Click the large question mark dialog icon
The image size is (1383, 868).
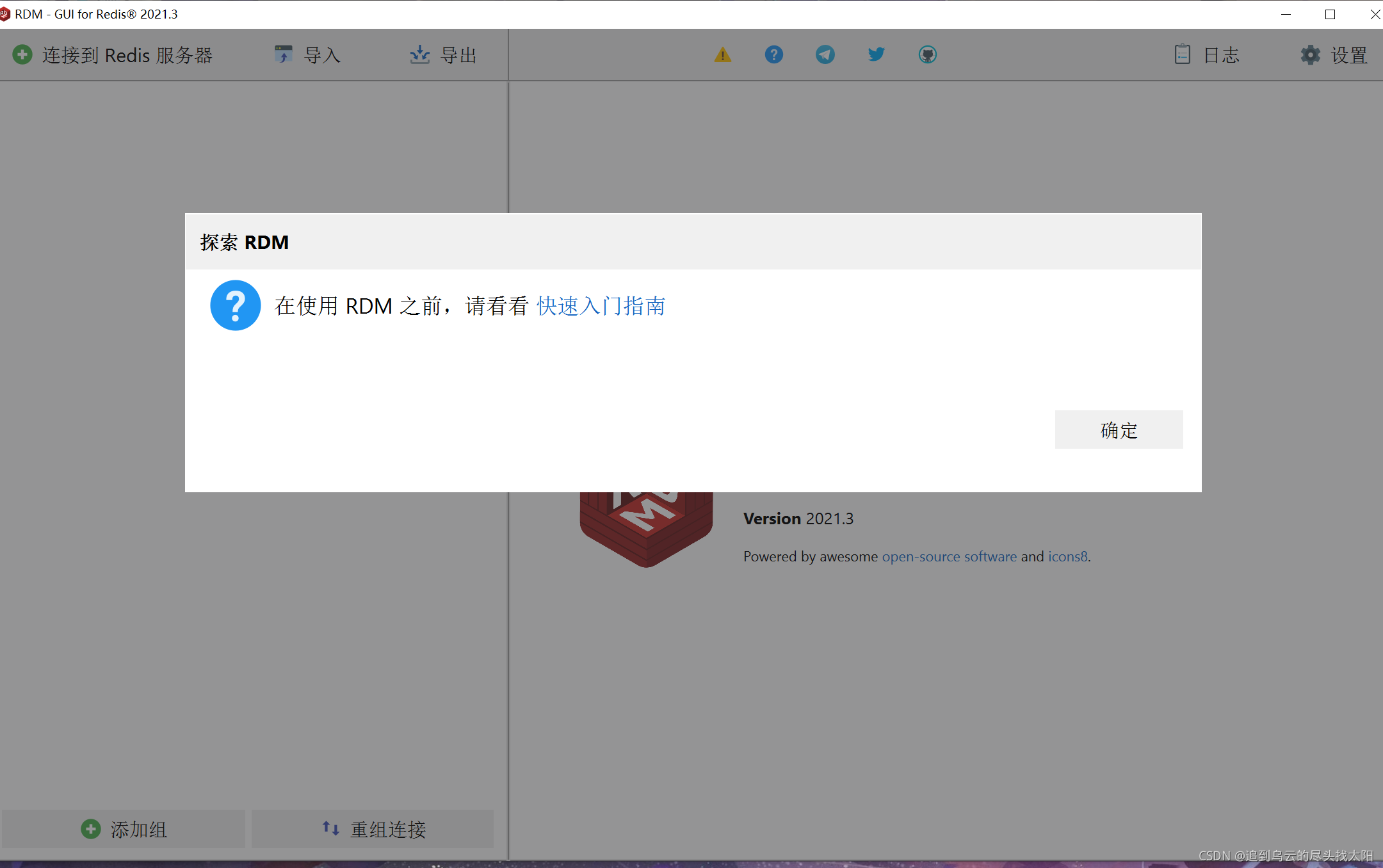tap(235, 305)
